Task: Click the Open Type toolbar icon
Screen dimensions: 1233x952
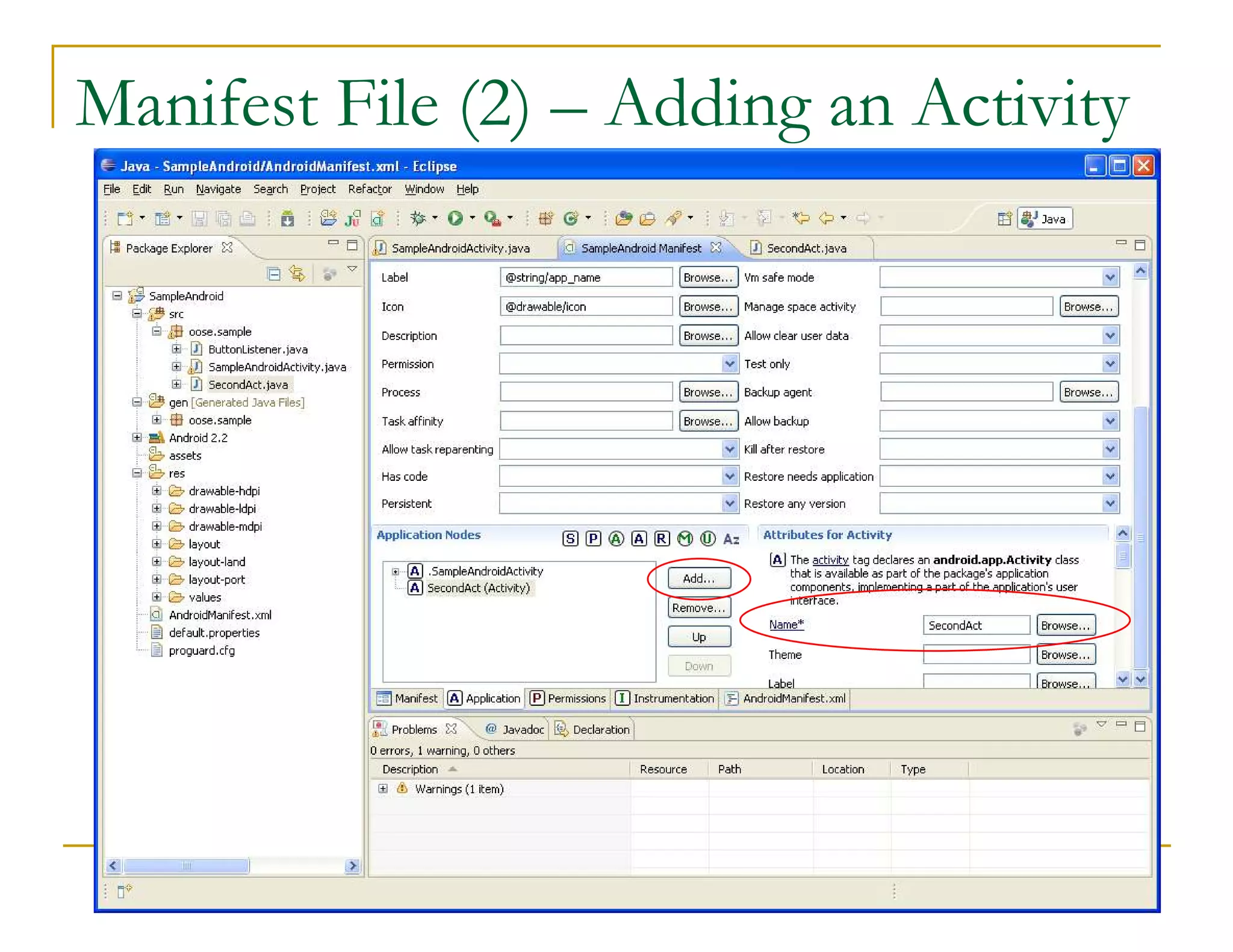Action: tap(624, 218)
